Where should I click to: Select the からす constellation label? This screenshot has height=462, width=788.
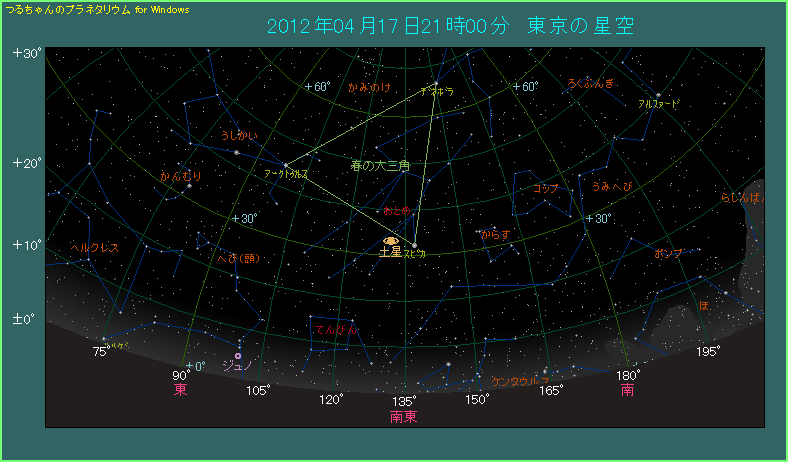click(494, 234)
